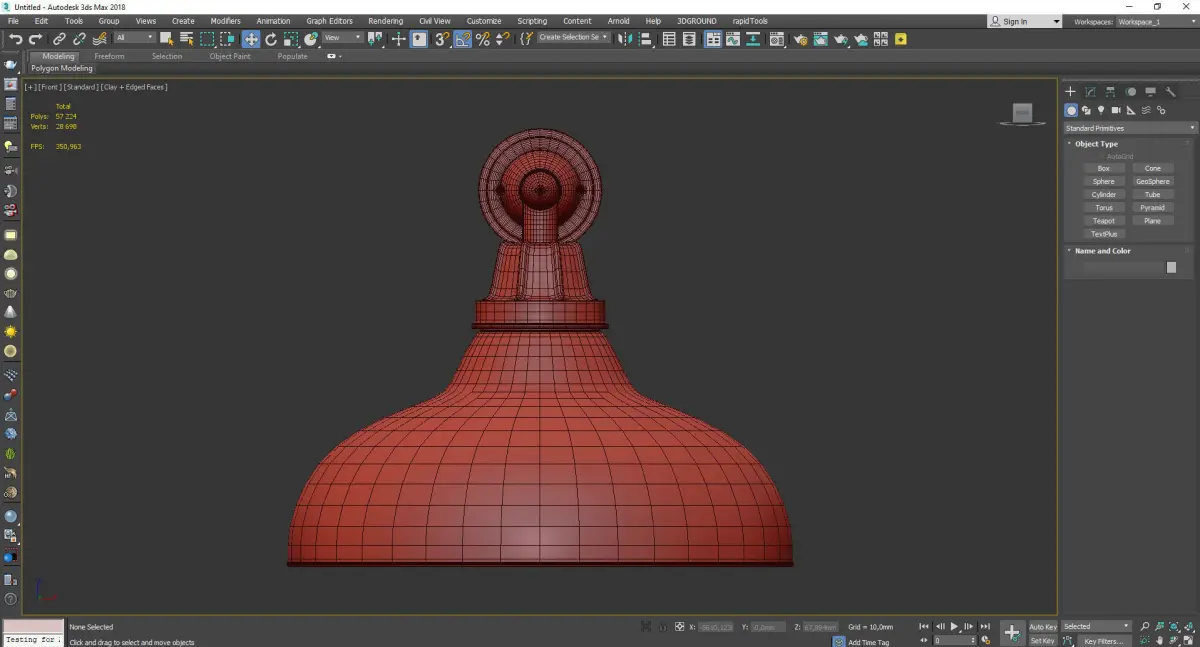Click the object color swatch
This screenshot has height=647, width=1200.
pos(1171,268)
